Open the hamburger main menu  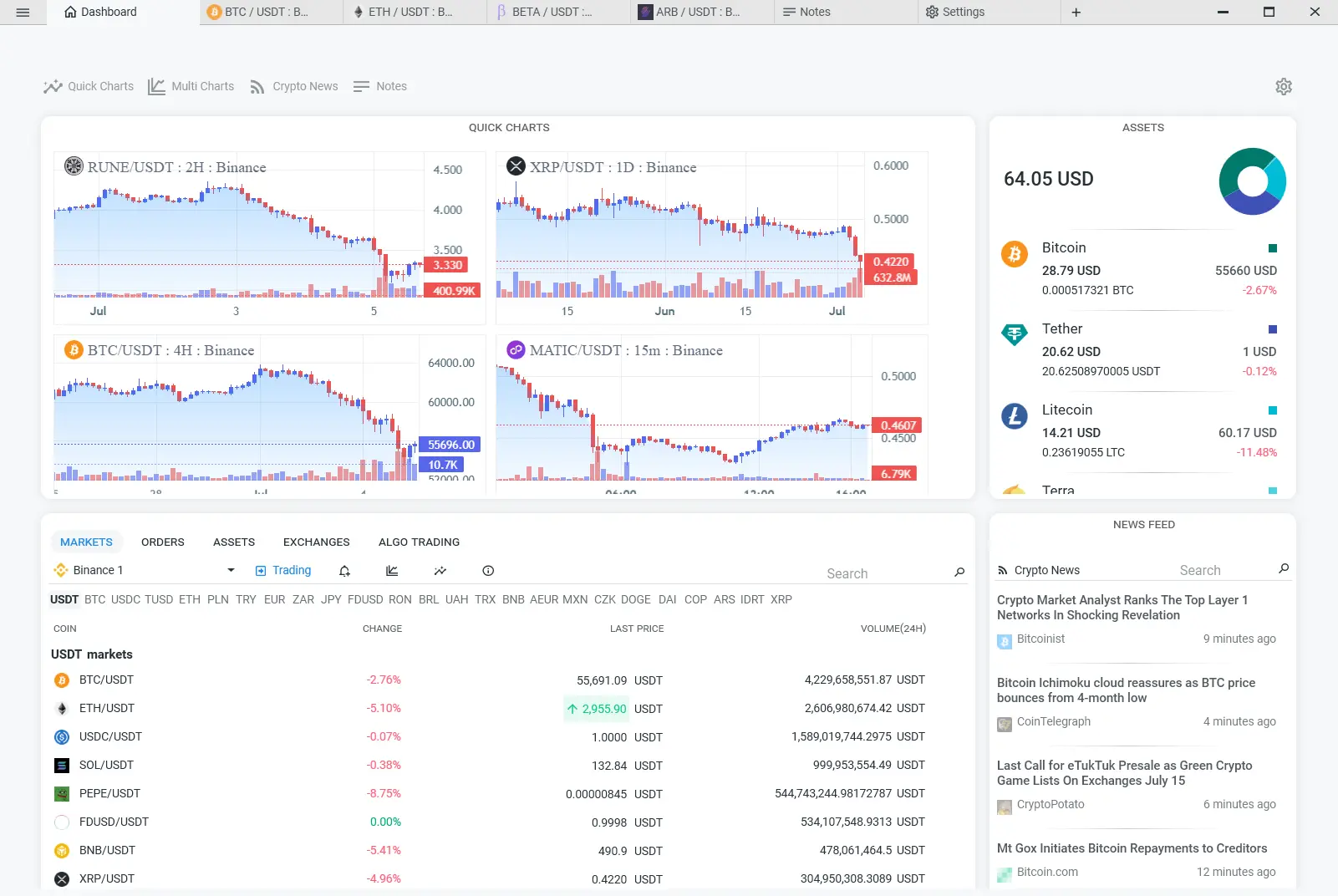tap(23, 13)
